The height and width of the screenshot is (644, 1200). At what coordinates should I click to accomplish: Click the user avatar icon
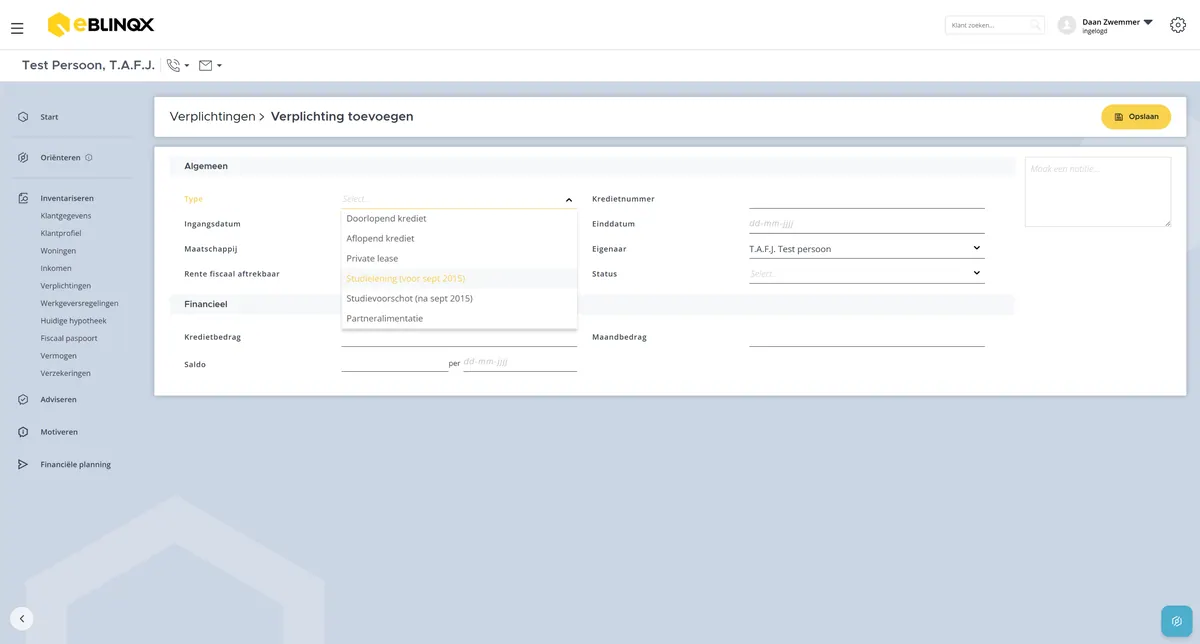(x=1067, y=25)
